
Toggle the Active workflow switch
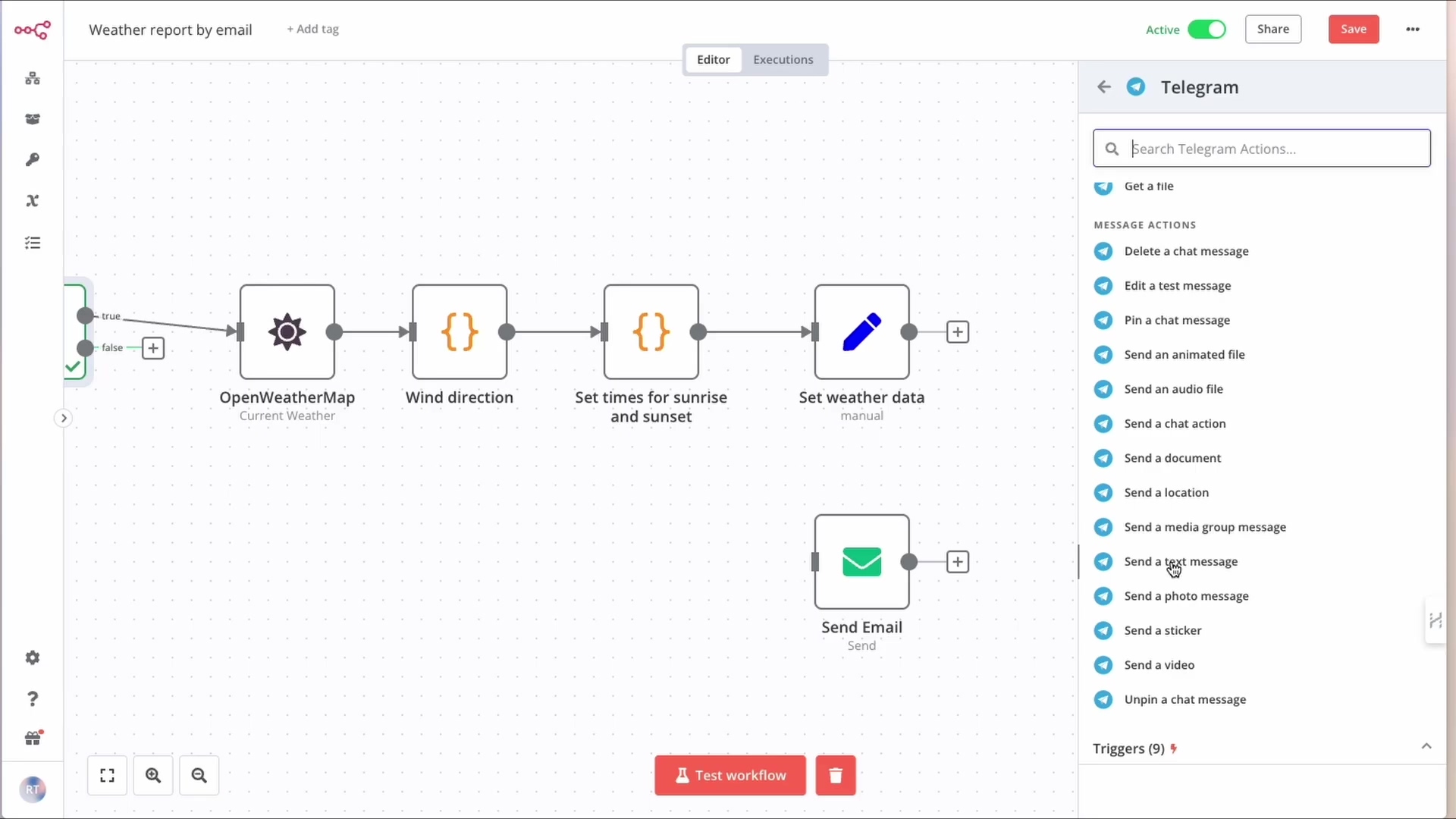(x=1206, y=30)
